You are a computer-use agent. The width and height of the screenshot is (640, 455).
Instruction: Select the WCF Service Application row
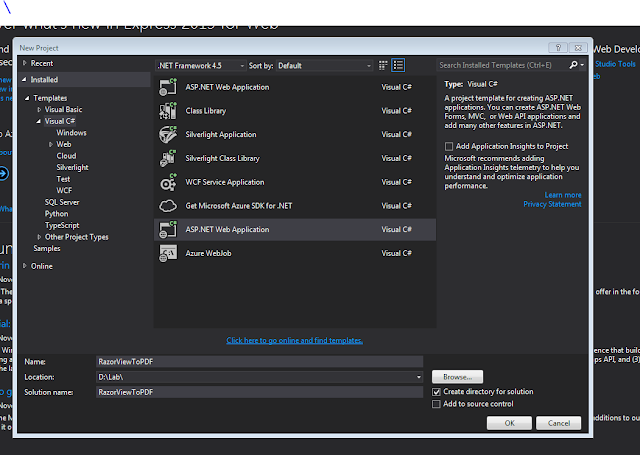tap(295, 182)
